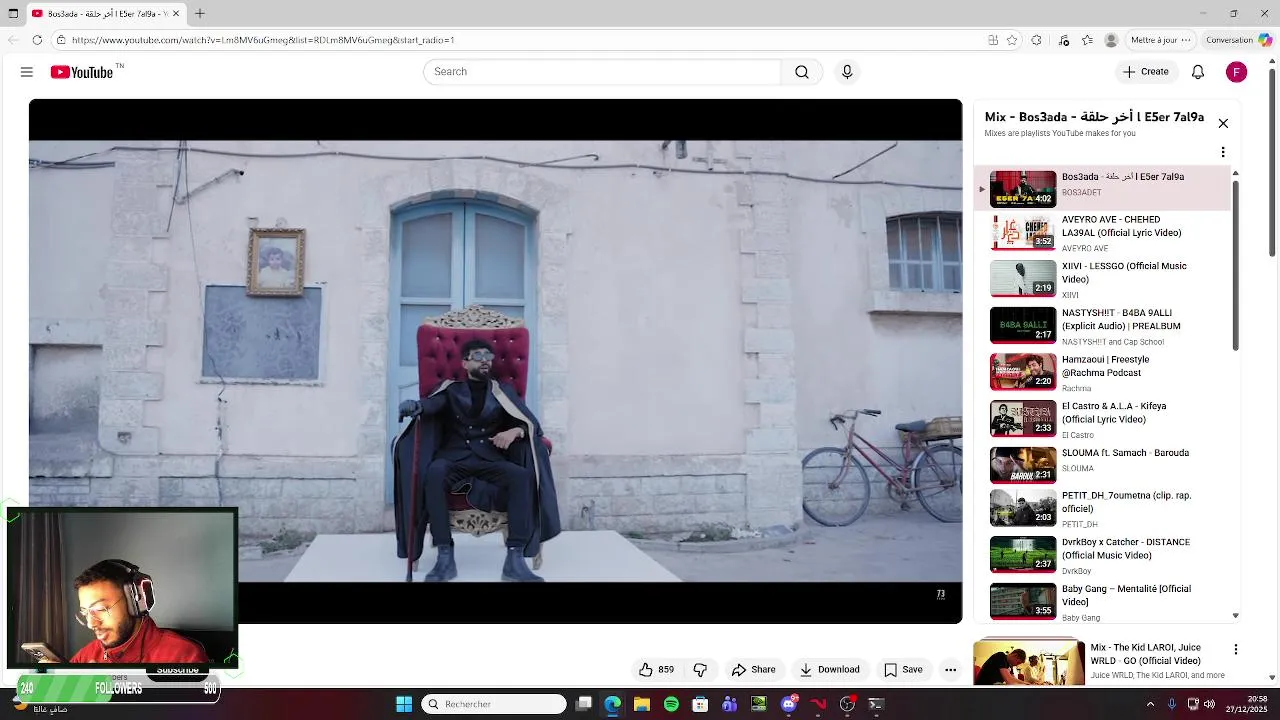Open Microsoft Teams taskbar icon
Screen dimensions: 1280x720
730,704
